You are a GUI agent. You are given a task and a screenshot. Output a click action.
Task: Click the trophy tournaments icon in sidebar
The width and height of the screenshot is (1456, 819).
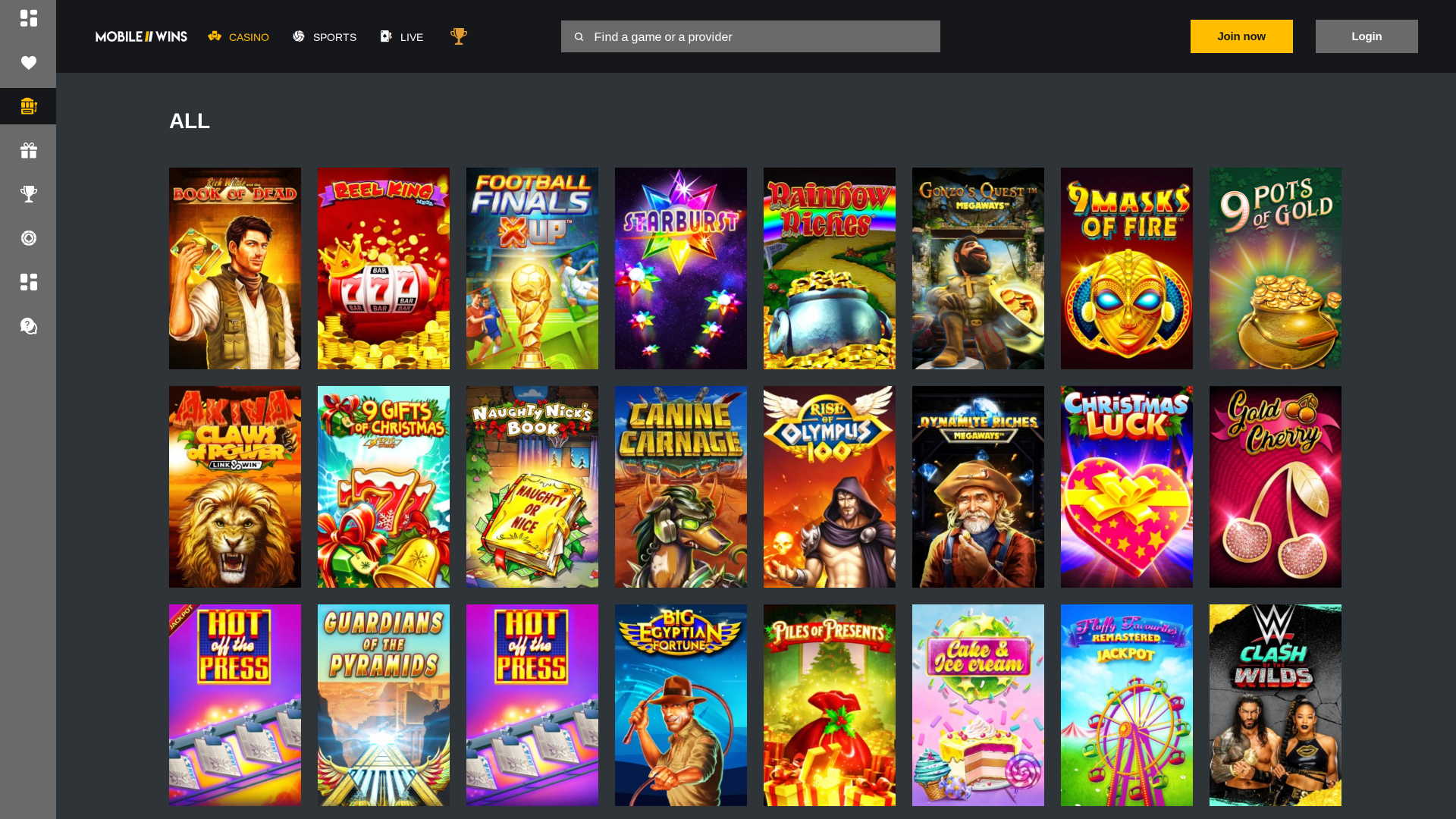pos(28,194)
